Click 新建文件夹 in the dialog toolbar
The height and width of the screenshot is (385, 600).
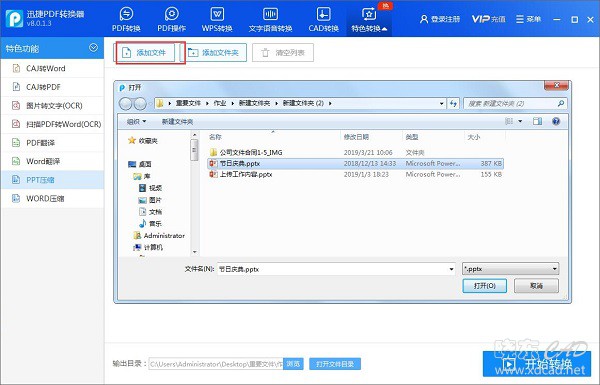(177, 122)
